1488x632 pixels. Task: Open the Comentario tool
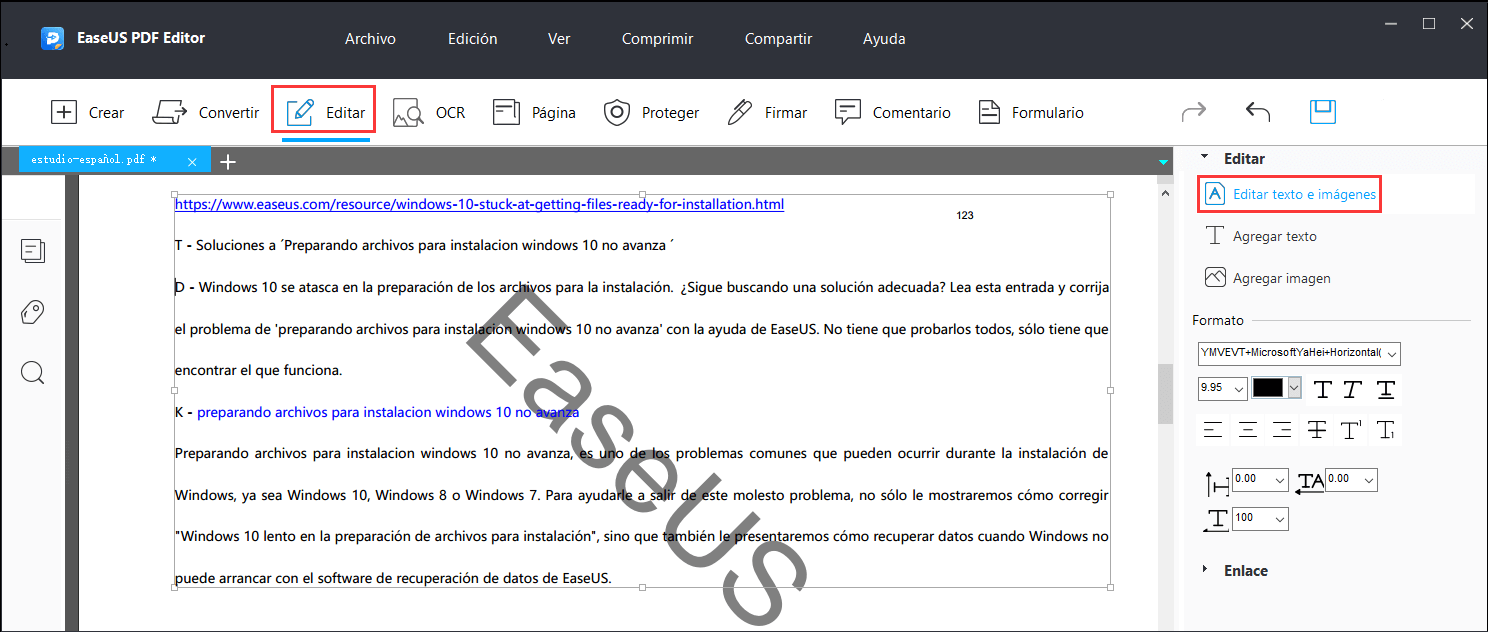coord(892,112)
